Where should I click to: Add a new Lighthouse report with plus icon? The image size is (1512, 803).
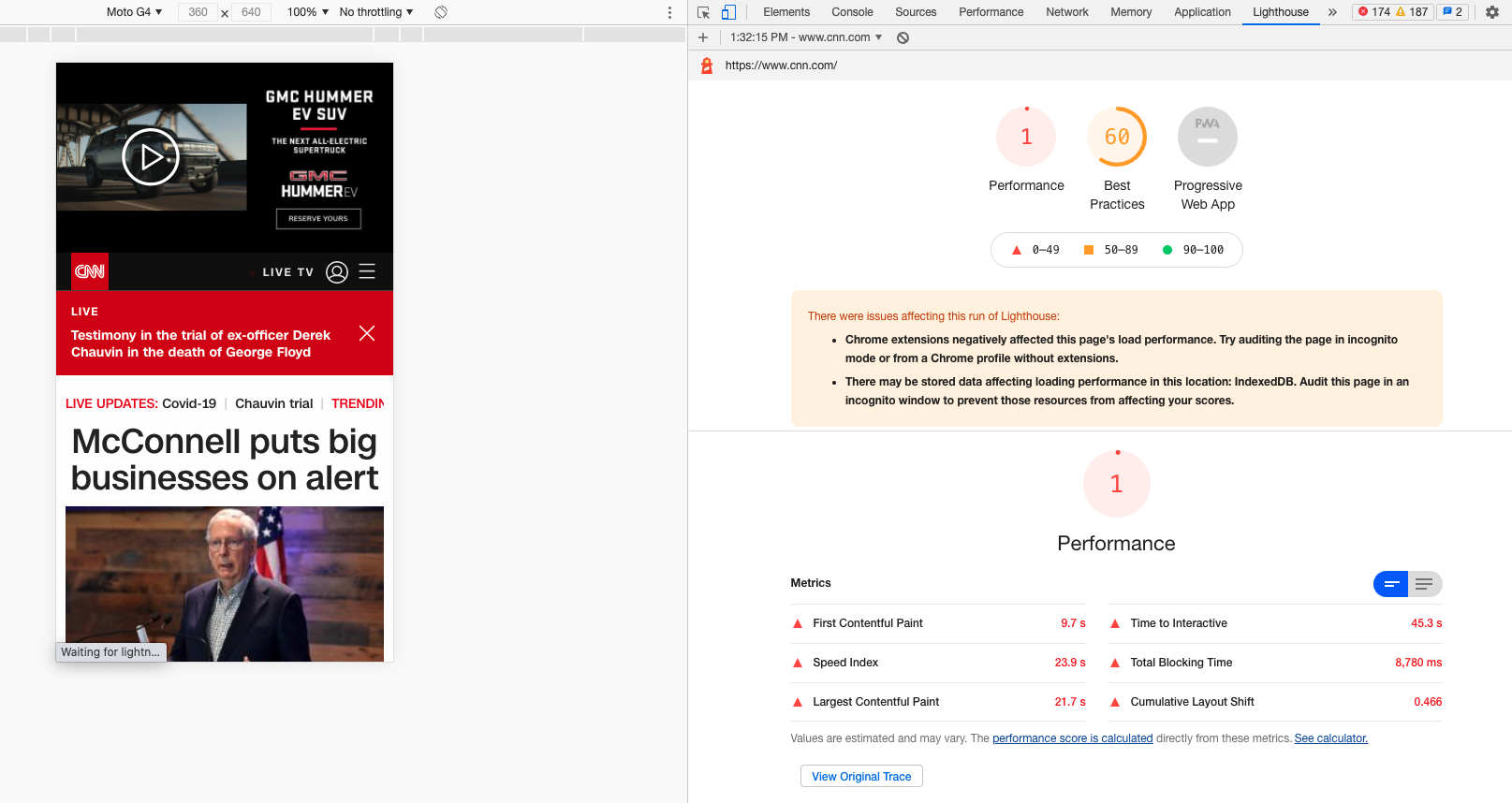tap(703, 37)
